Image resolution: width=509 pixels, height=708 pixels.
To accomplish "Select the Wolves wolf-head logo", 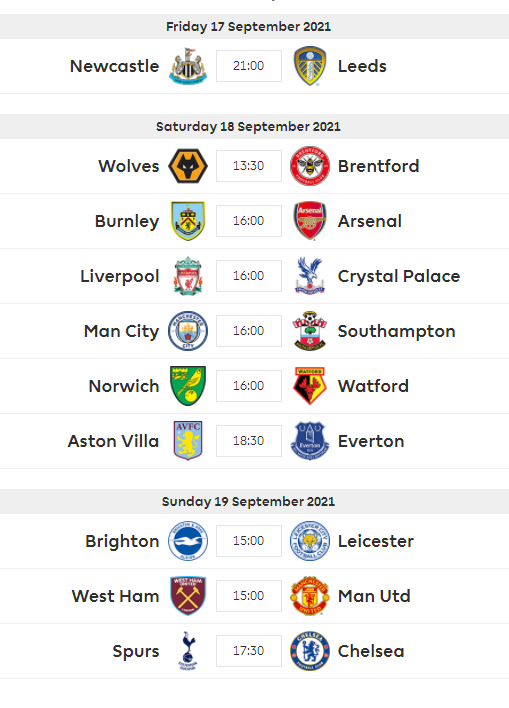I will coord(188,166).
